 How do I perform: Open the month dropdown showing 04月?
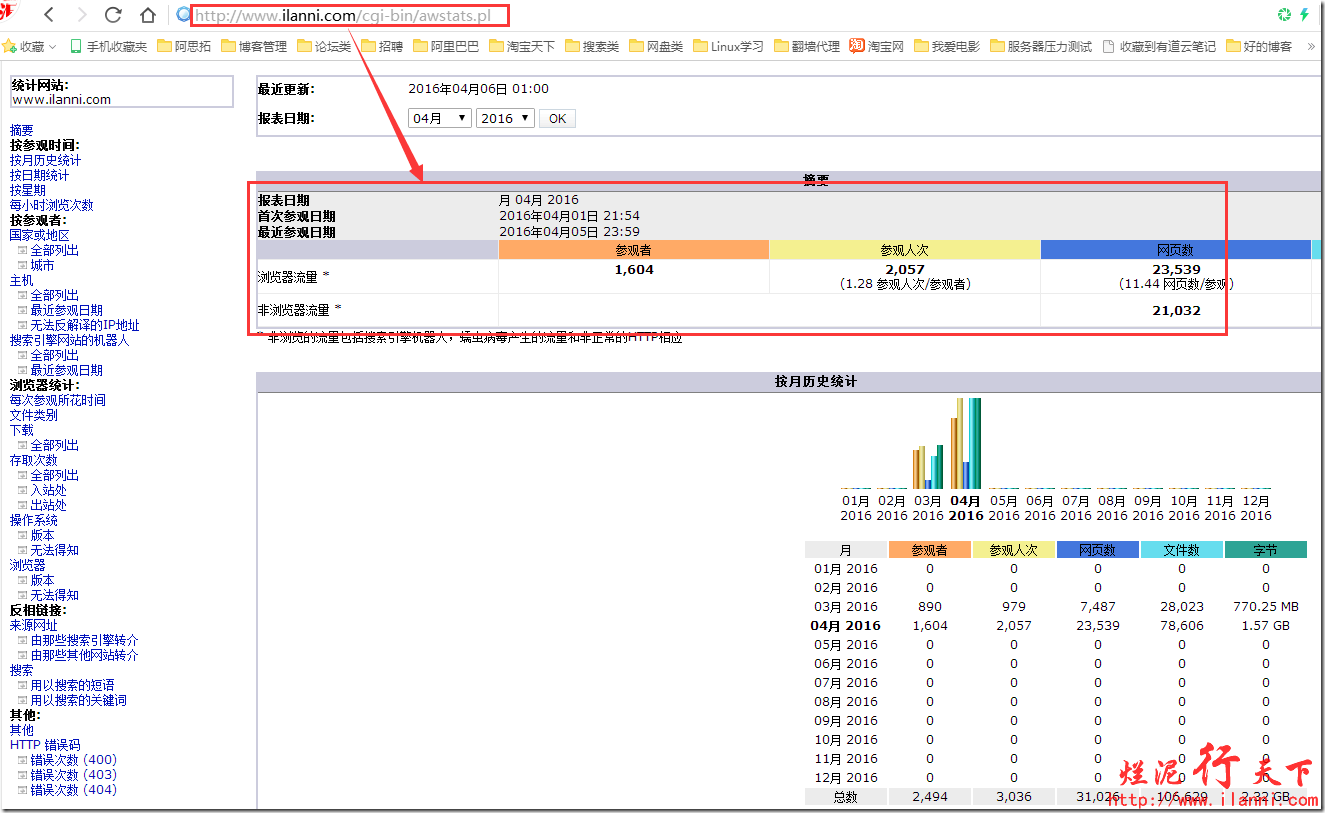point(440,118)
